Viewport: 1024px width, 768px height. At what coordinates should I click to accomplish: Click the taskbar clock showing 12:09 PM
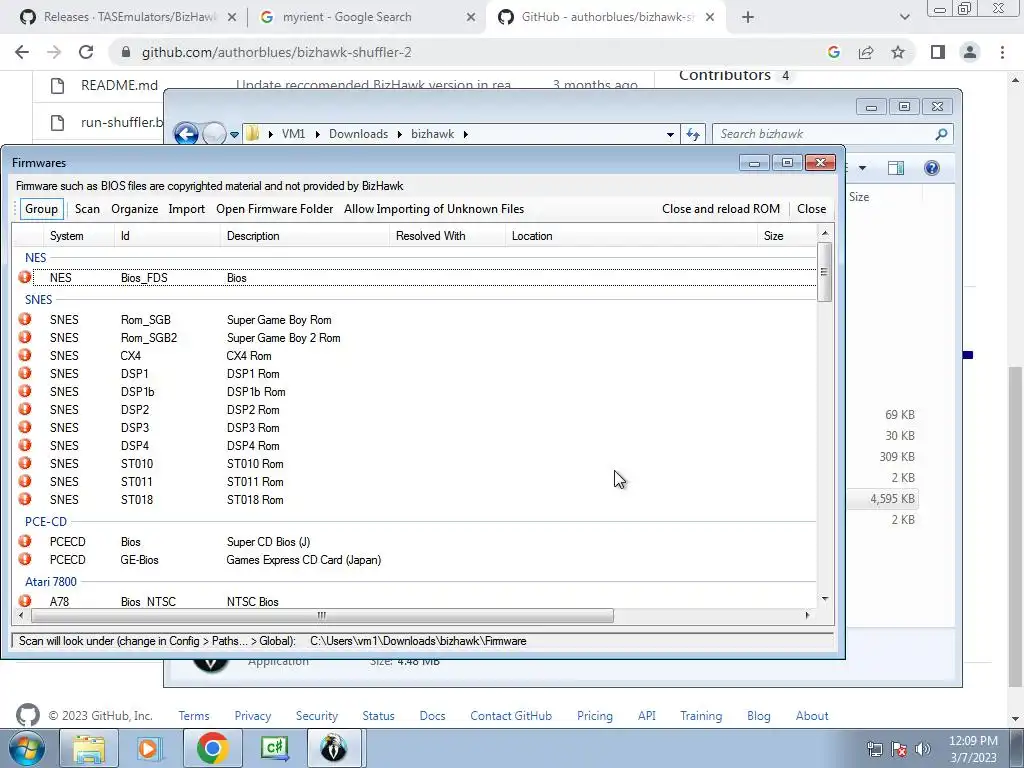[x=973, y=749]
